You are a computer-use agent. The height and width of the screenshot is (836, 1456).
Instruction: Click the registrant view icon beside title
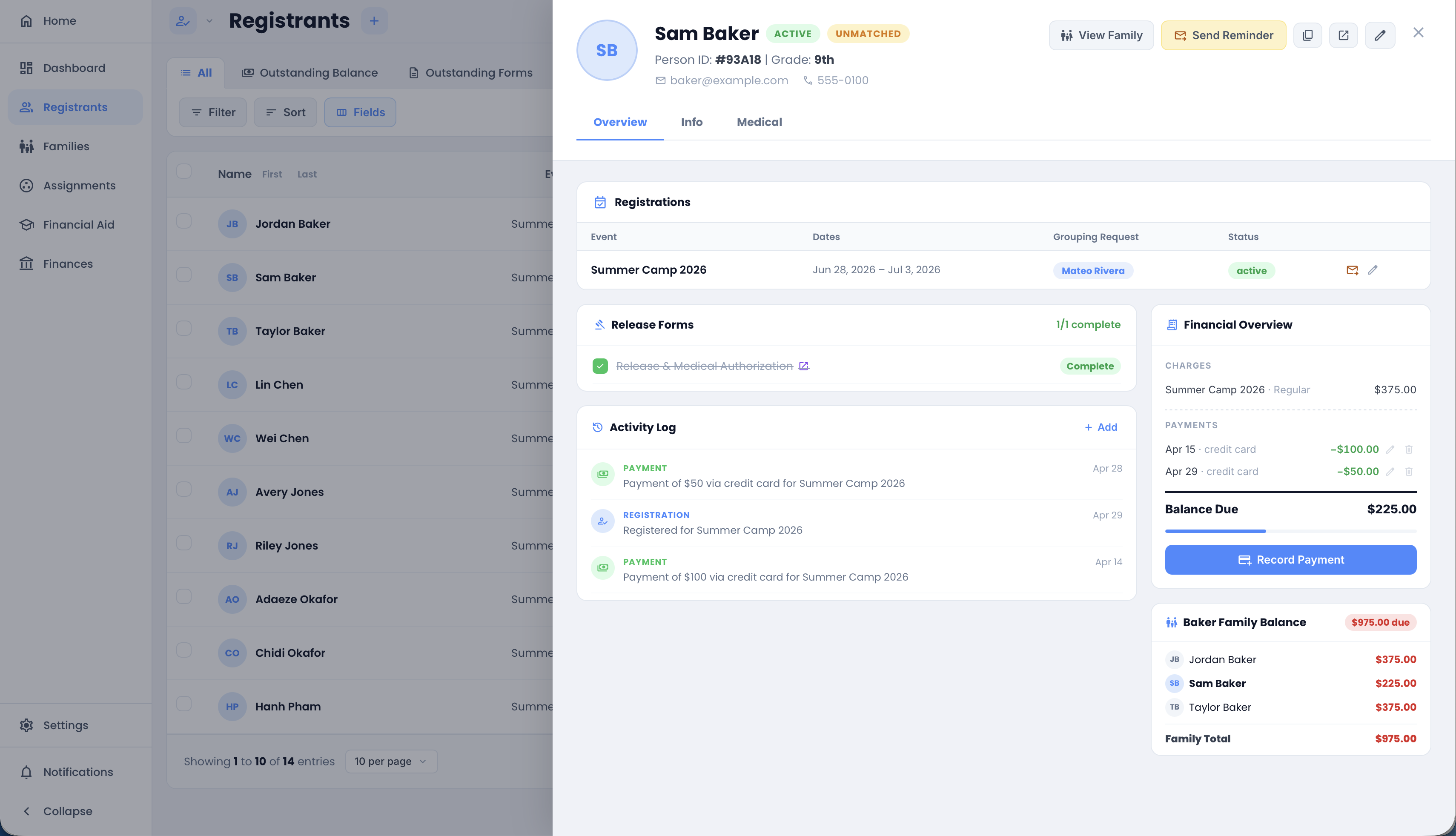tap(183, 21)
